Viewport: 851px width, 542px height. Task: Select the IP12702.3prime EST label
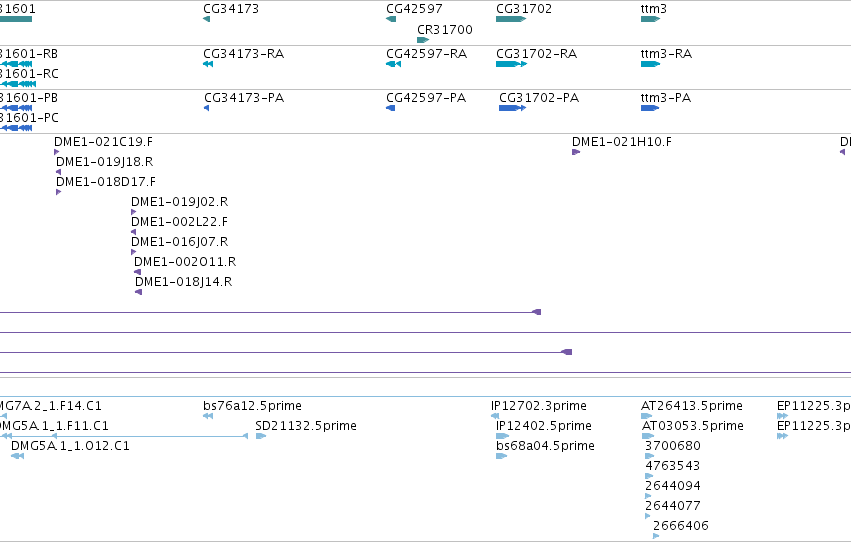[538, 406]
